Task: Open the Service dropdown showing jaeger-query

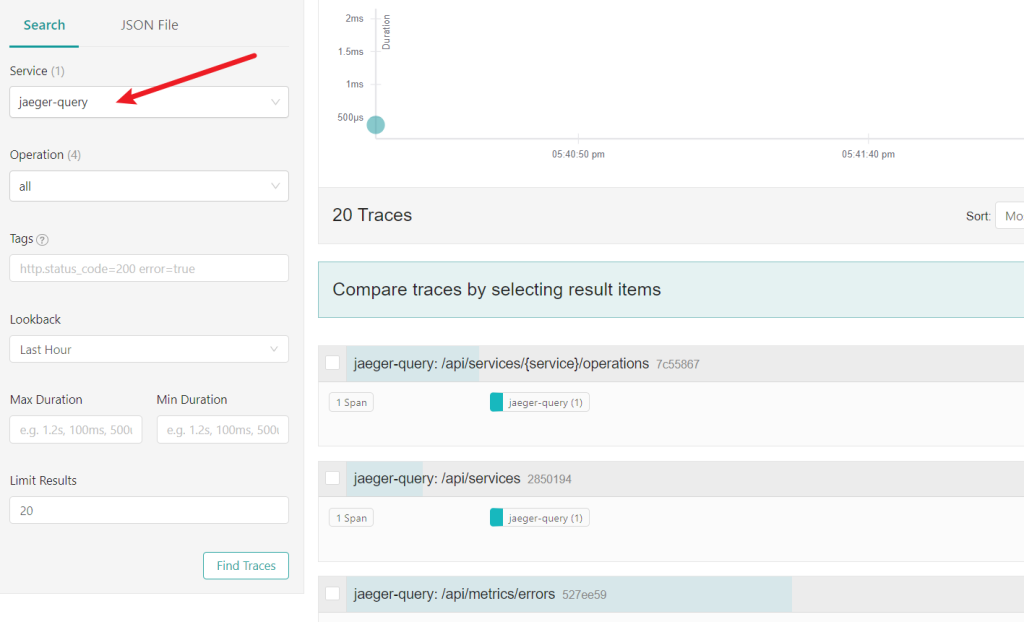Action: (149, 102)
